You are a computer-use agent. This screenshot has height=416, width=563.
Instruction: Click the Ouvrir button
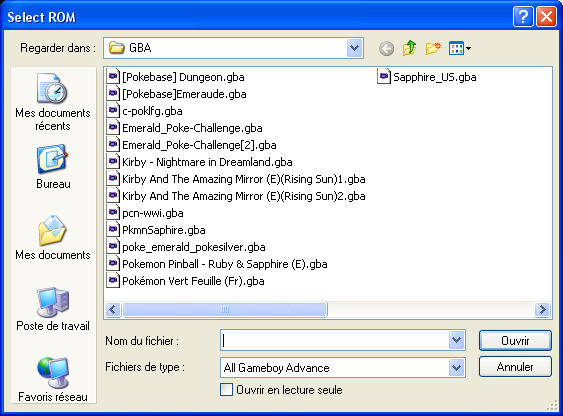pos(515,340)
